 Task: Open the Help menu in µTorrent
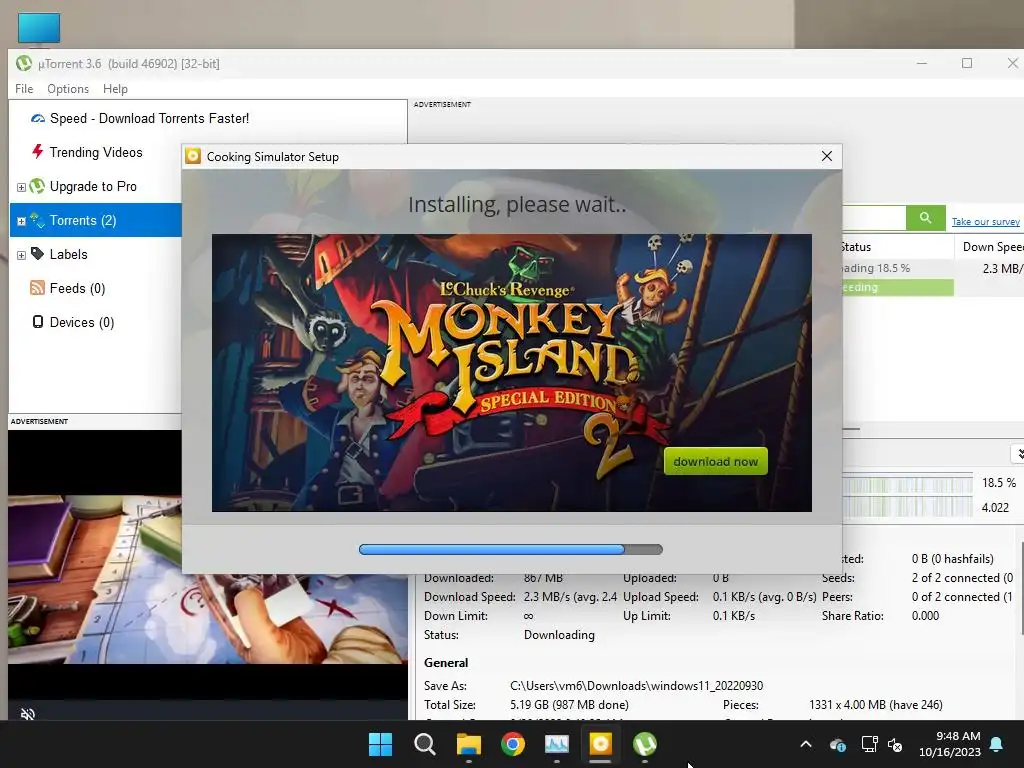[x=115, y=89]
